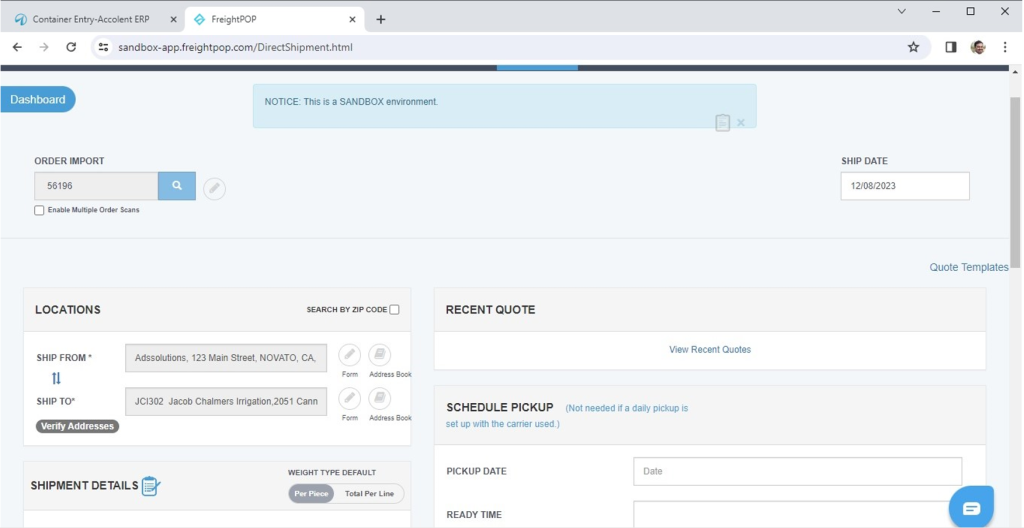Click the browser address bar URL
Viewport: 1024px width, 528px height.
[235, 47]
